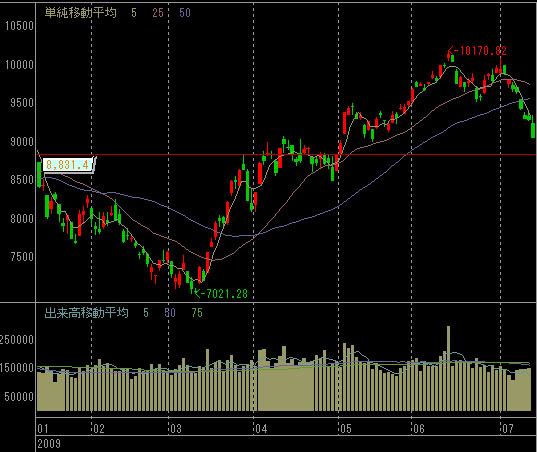Click the 150000 volume axis label
The image size is (537, 452).
pos(17,368)
